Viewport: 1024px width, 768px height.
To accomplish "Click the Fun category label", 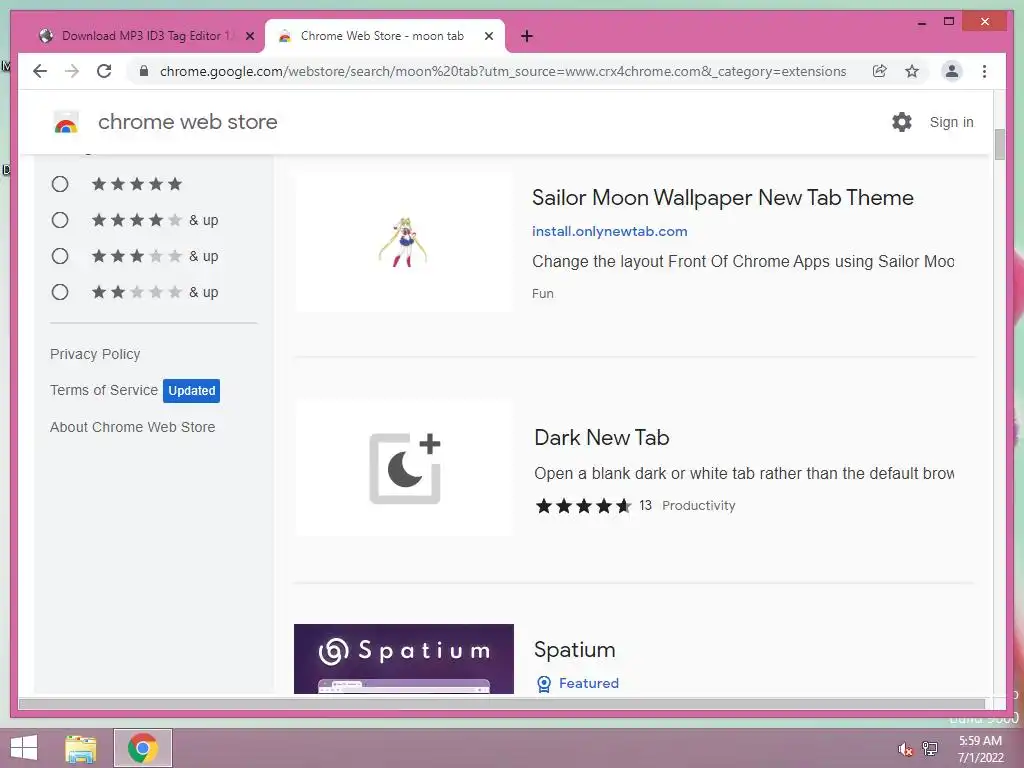I will point(543,294).
